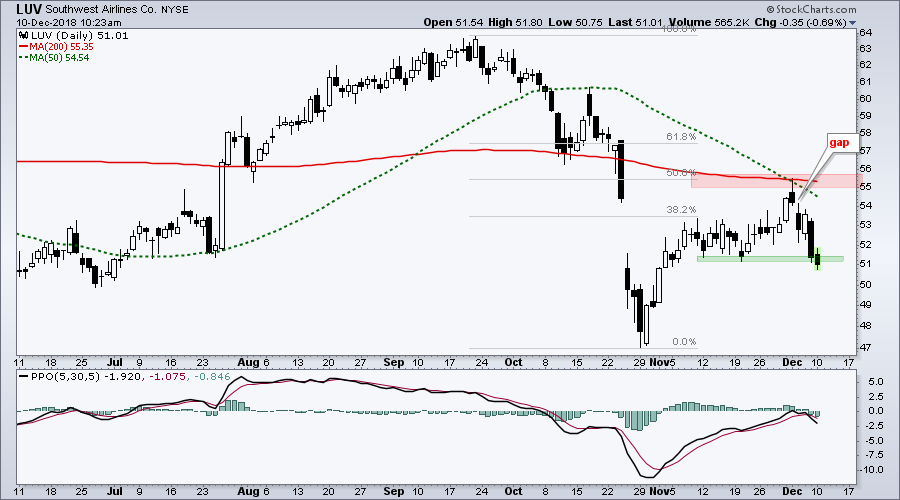Click Oct on the PPO panel date axis
The height and width of the screenshot is (500, 900).
pos(513,491)
